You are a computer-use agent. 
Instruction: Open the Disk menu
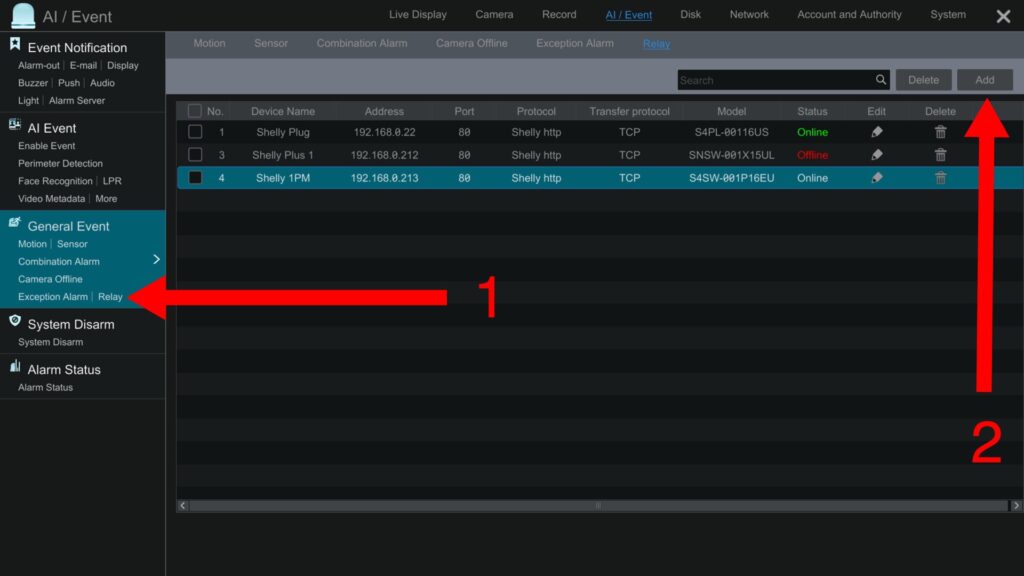pos(690,14)
